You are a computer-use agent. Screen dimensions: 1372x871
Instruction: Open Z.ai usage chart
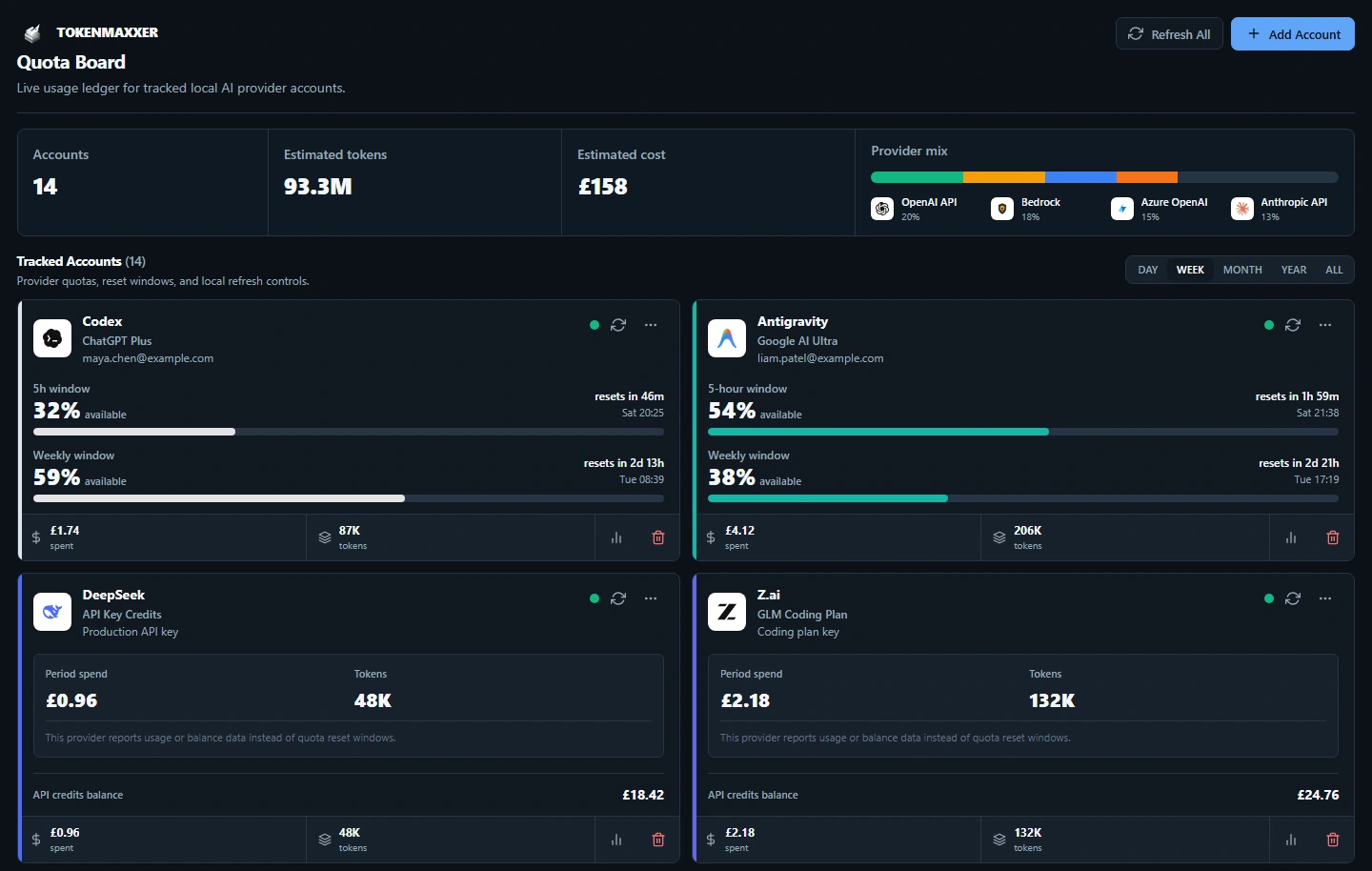[x=1291, y=840]
